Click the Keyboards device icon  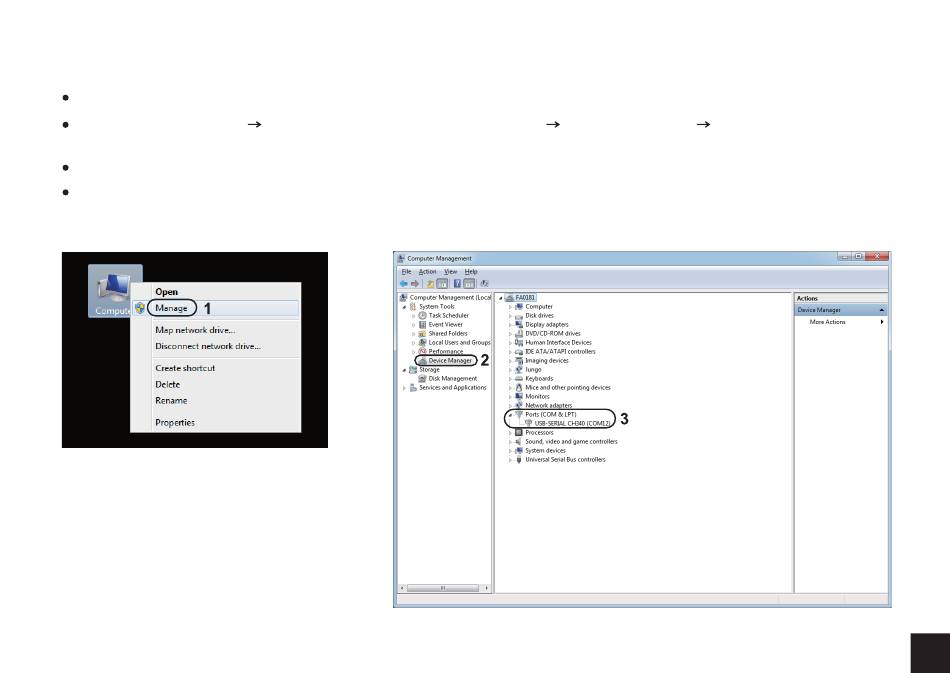pos(518,379)
